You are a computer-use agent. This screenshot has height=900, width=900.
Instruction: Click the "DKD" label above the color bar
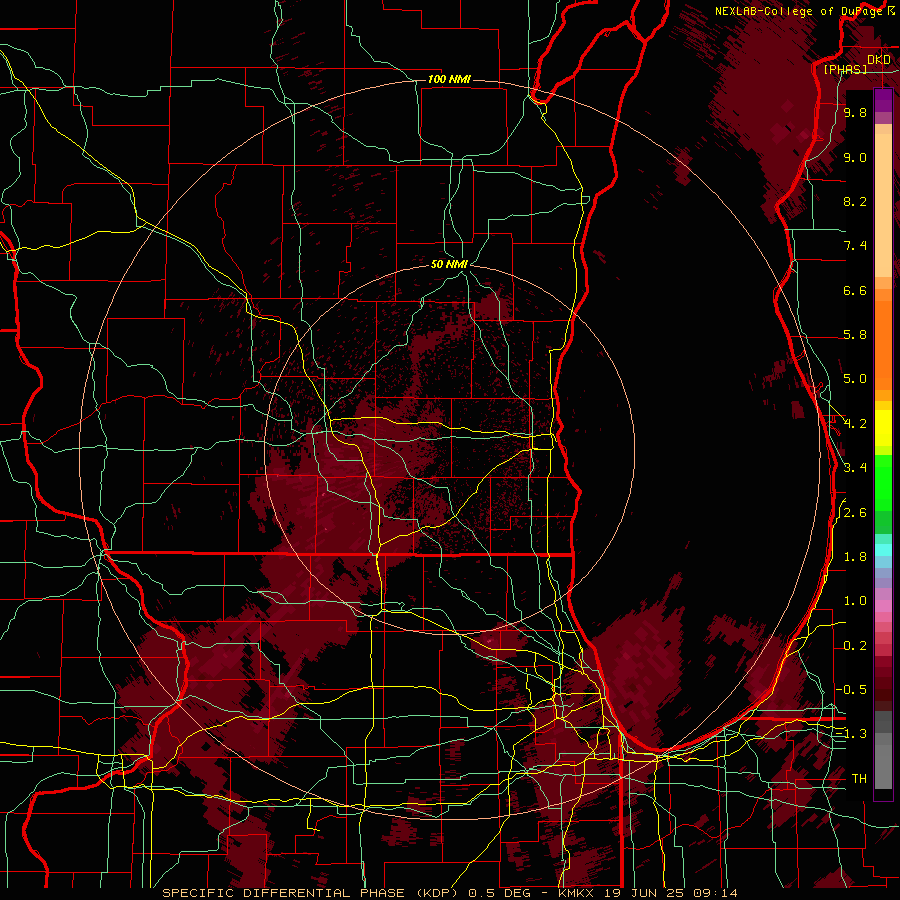(x=879, y=60)
